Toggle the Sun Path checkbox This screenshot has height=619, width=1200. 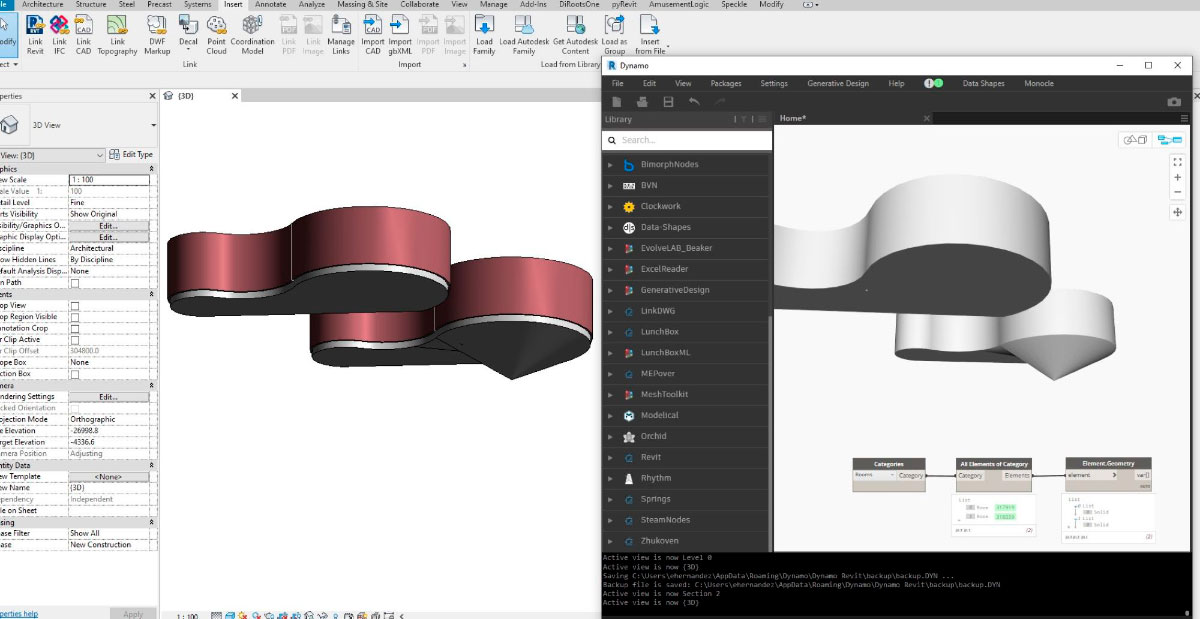pyautogui.click(x=75, y=283)
